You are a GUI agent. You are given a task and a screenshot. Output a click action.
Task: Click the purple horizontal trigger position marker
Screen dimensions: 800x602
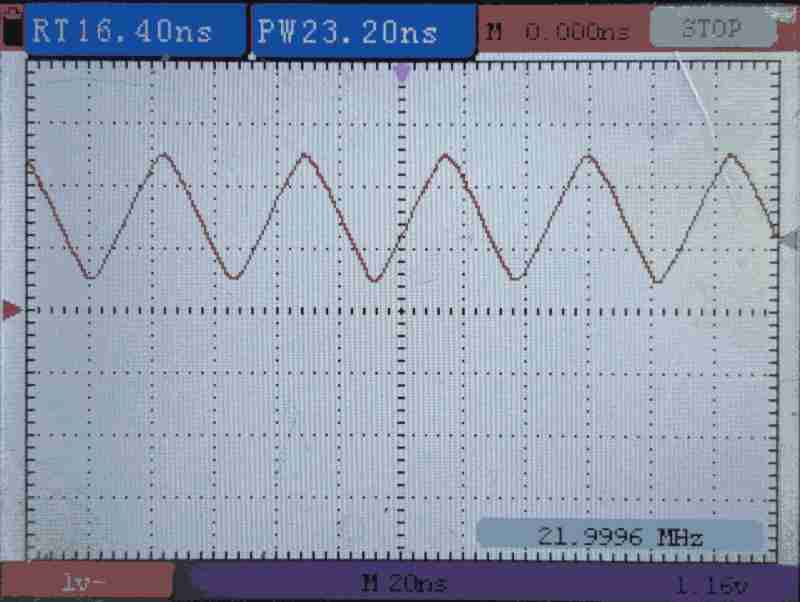point(402,72)
